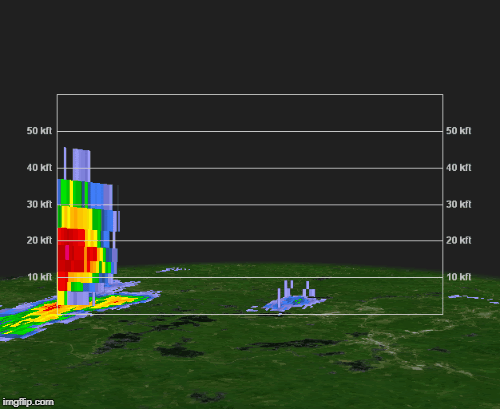500x409 pixels.
Task: Click the left 50 kft altitude label
Action: (x=39, y=131)
